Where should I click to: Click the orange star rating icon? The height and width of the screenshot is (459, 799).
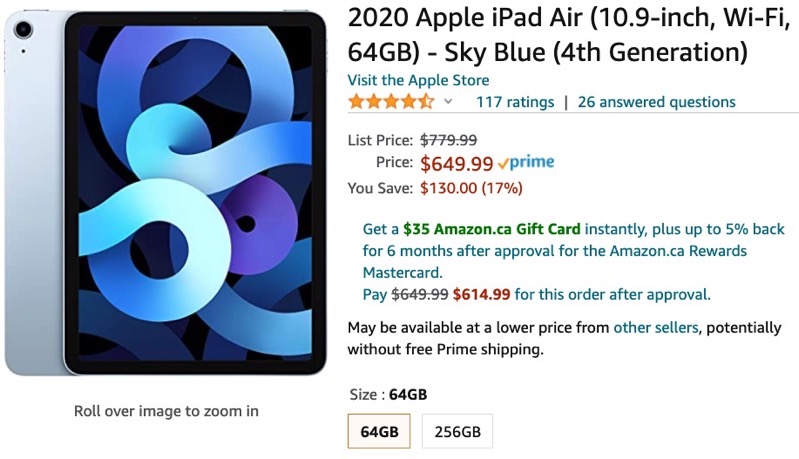click(x=391, y=102)
